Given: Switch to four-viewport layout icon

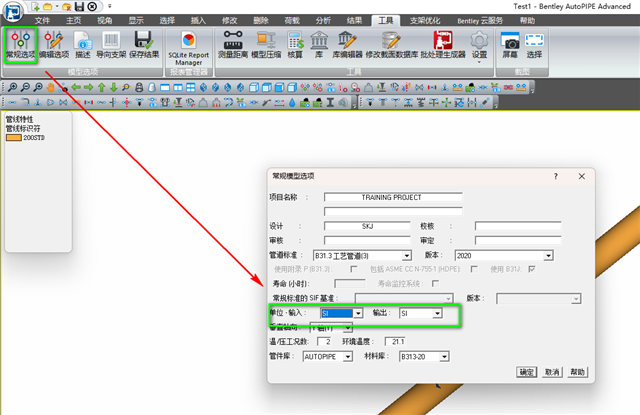Looking at the screenshot, I should click(191, 87).
